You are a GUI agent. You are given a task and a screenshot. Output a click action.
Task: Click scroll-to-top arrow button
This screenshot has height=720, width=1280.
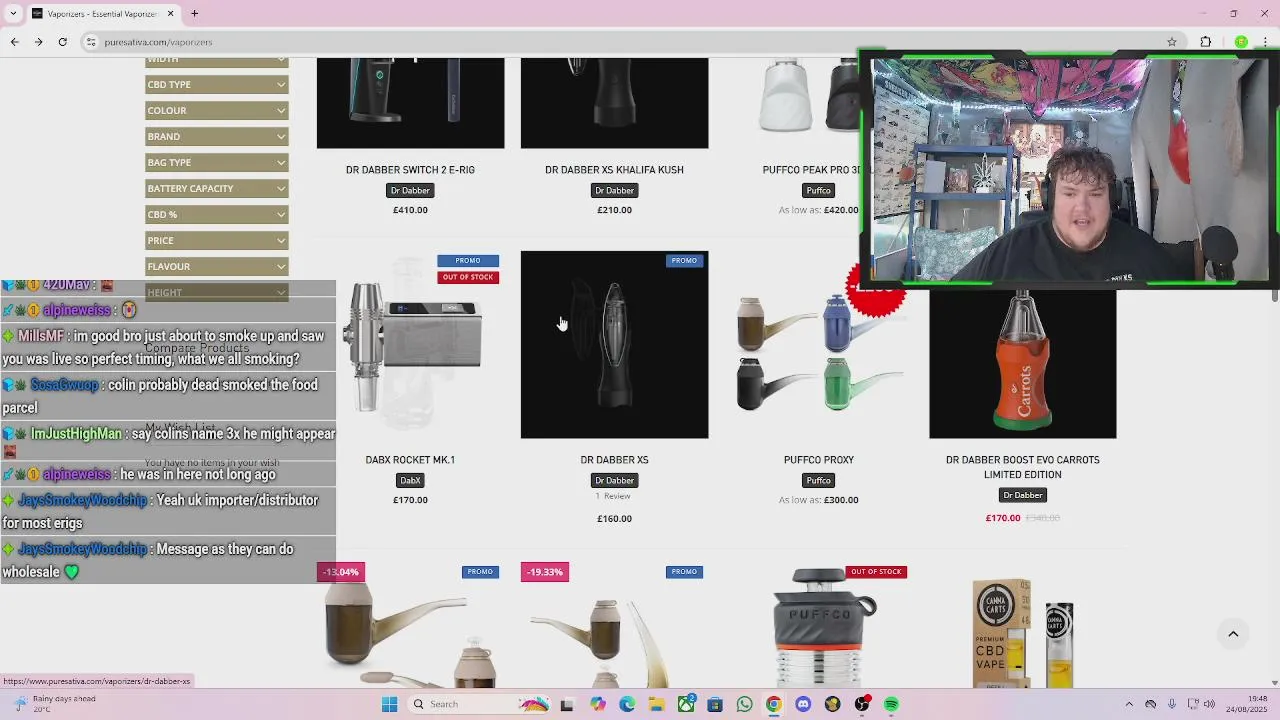point(1233,634)
